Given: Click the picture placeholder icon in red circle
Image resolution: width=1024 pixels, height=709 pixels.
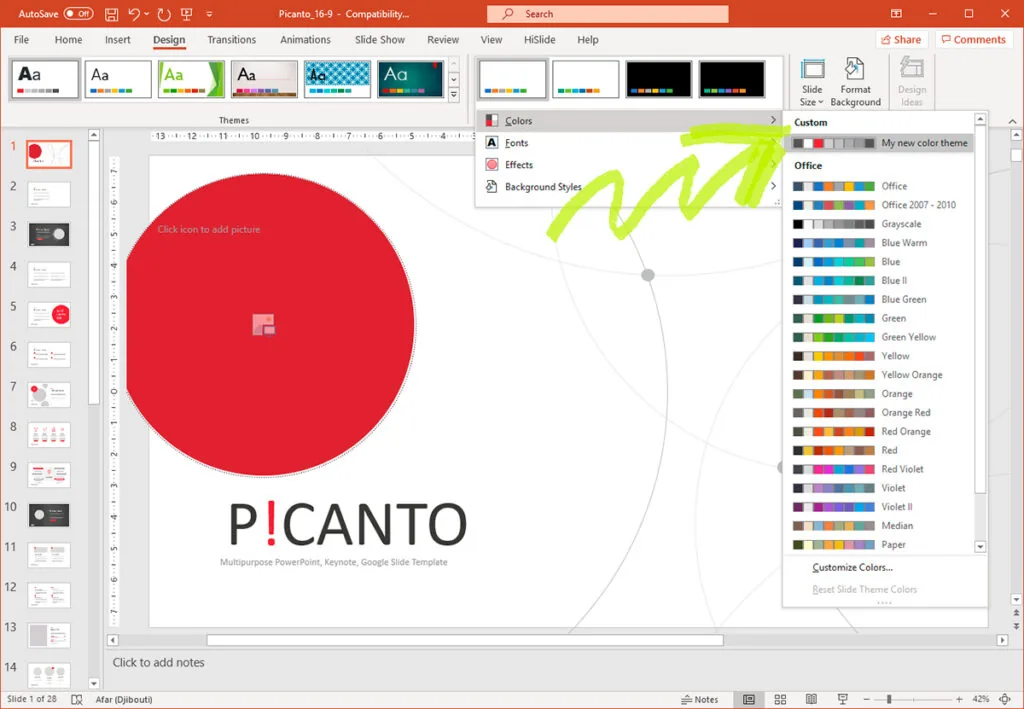Looking at the screenshot, I should [264, 324].
